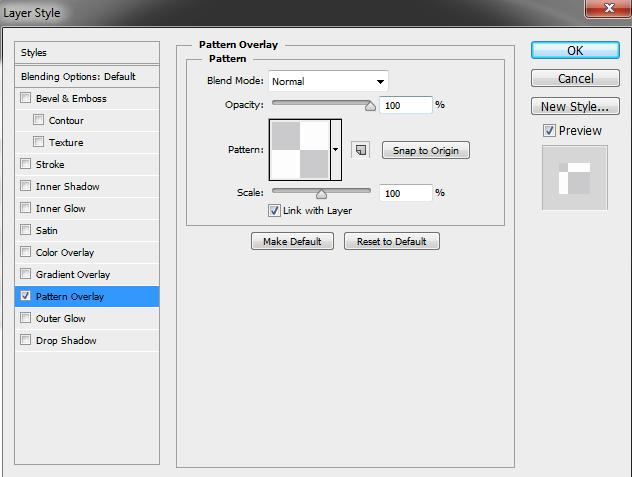This screenshot has height=477, width=632.
Task: Click the Scale slider handle
Action: click(x=321, y=194)
